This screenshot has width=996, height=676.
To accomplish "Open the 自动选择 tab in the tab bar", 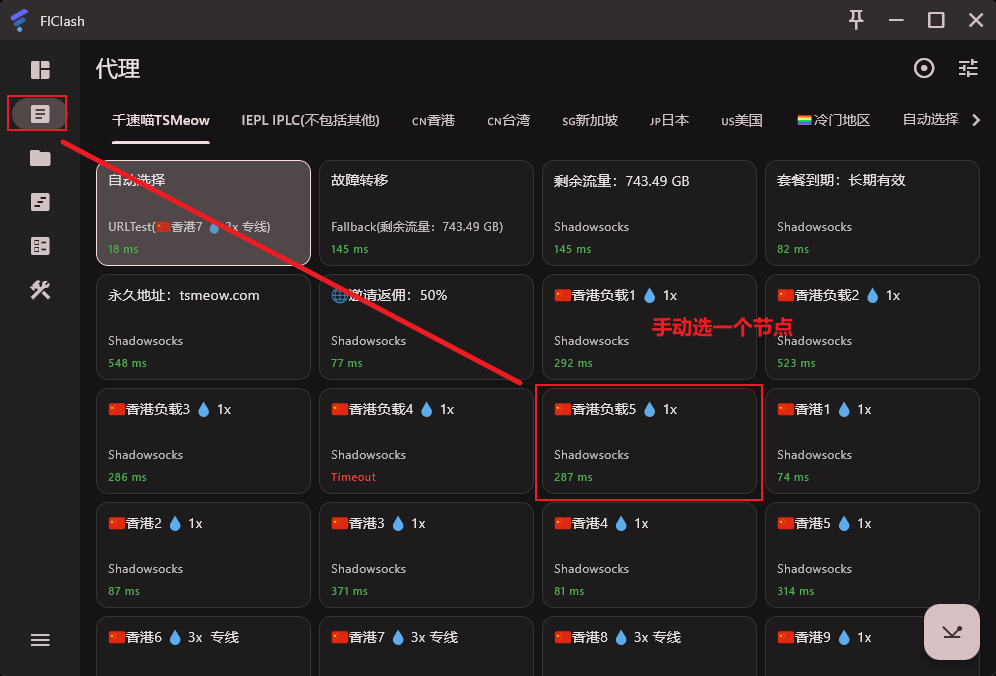I will (930, 119).
